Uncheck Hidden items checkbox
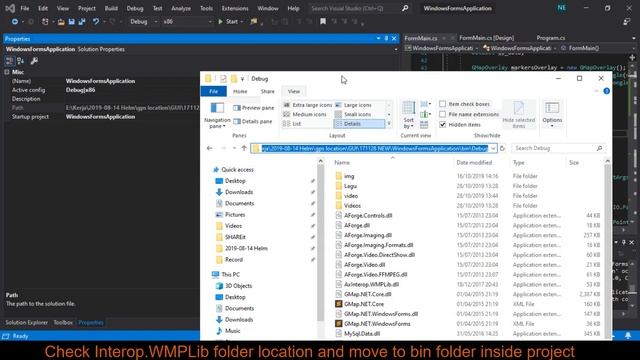 click(442, 124)
